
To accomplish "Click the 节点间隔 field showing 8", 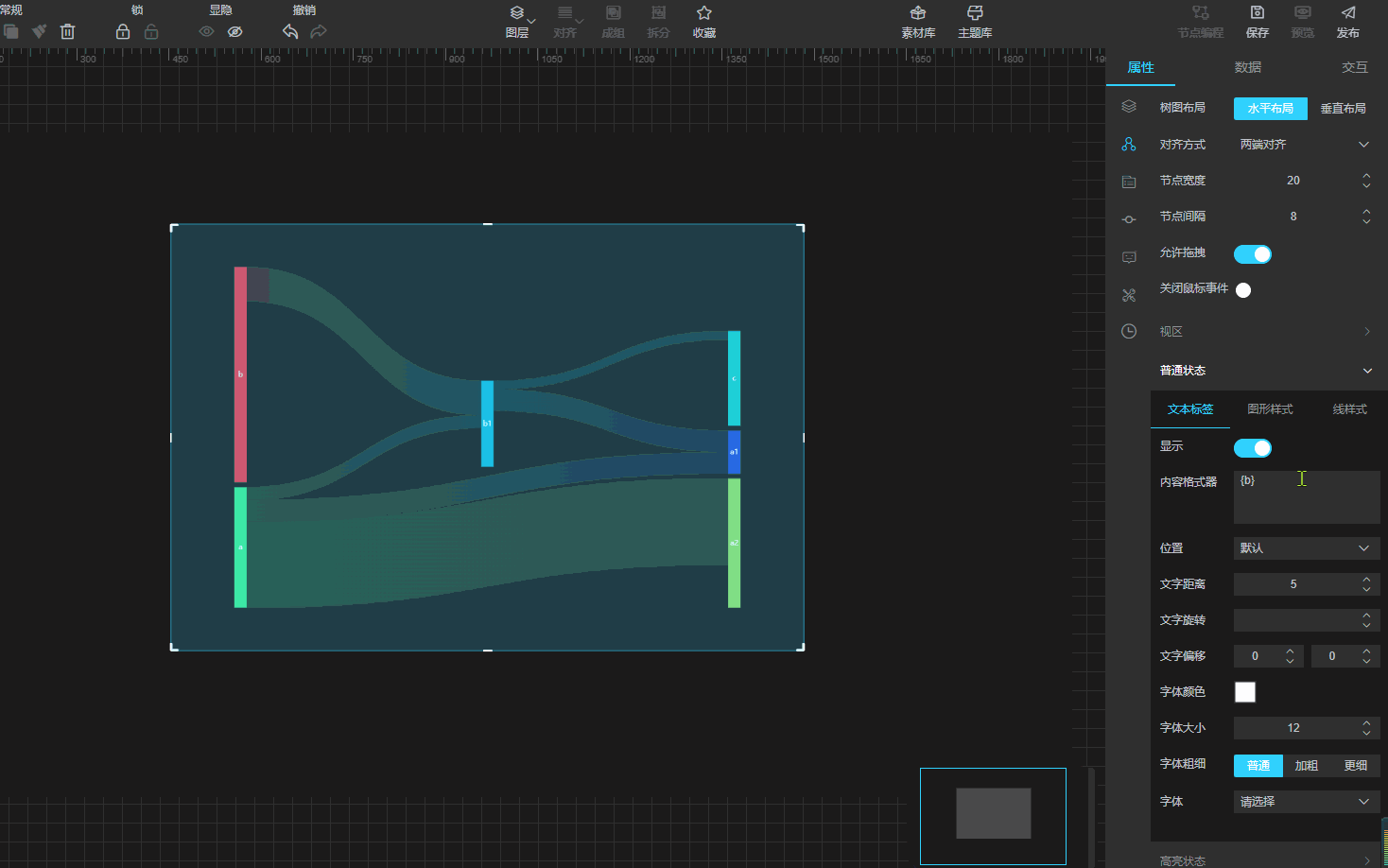I will 1293,217.
